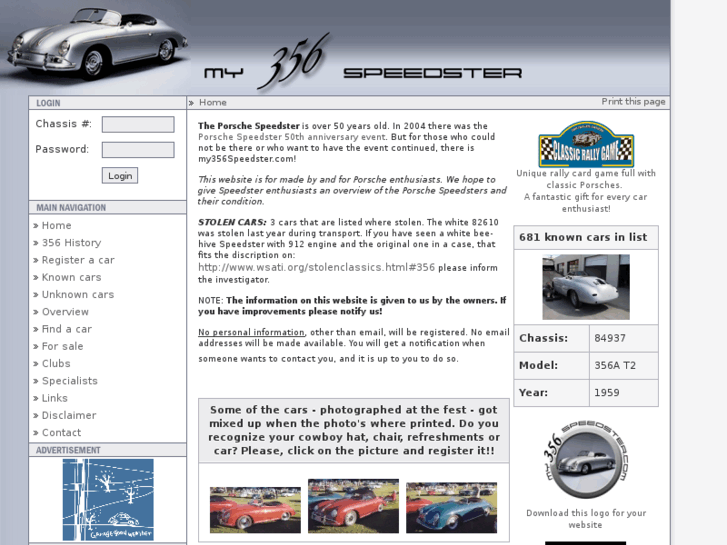The height and width of the screenshot is (545, 727).
Task: Open the first red Speedster fest photo
Action: pos(255,510)
